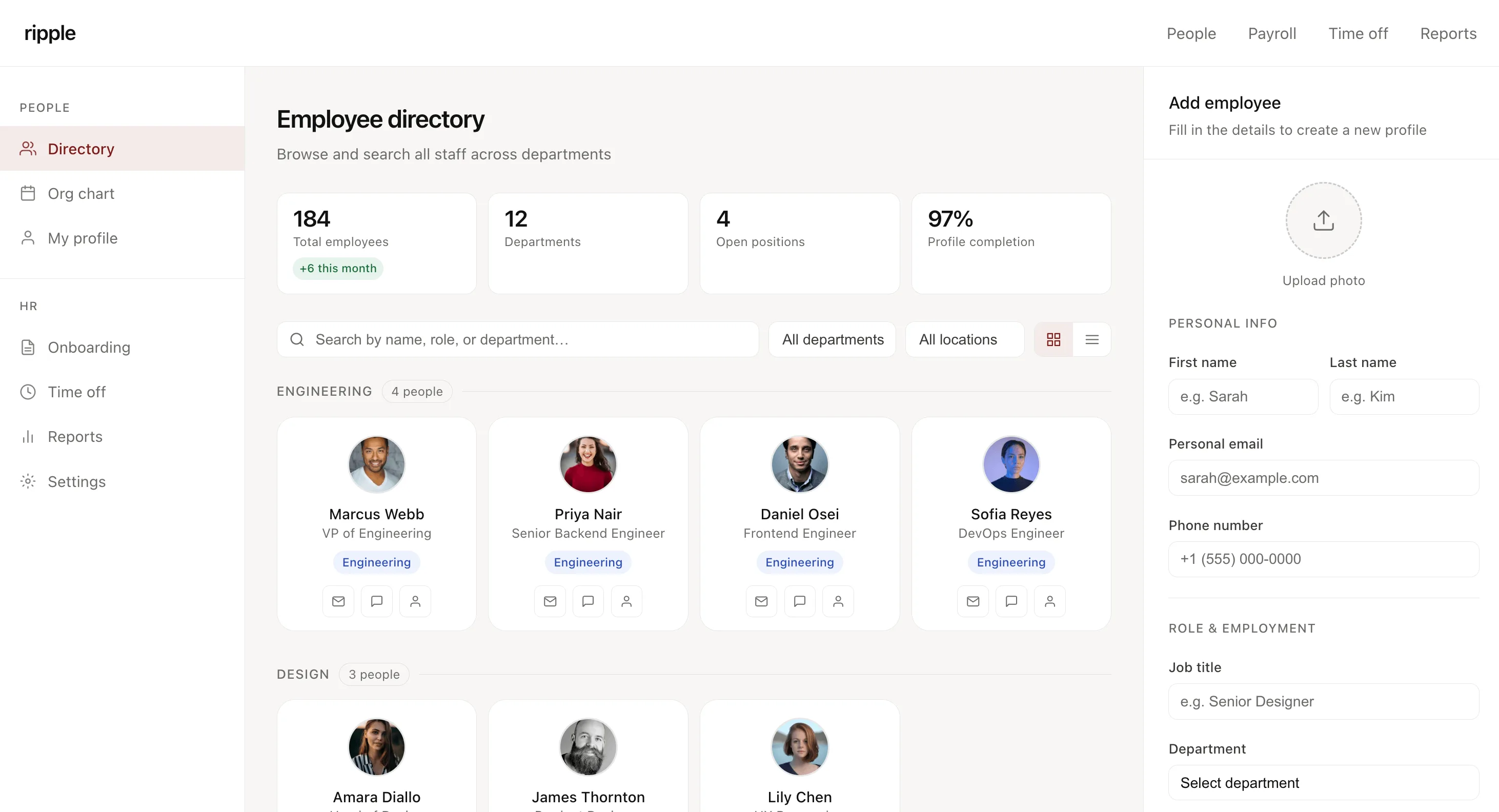
Task: Click the search magnifier icon
Action: [297, 339]
